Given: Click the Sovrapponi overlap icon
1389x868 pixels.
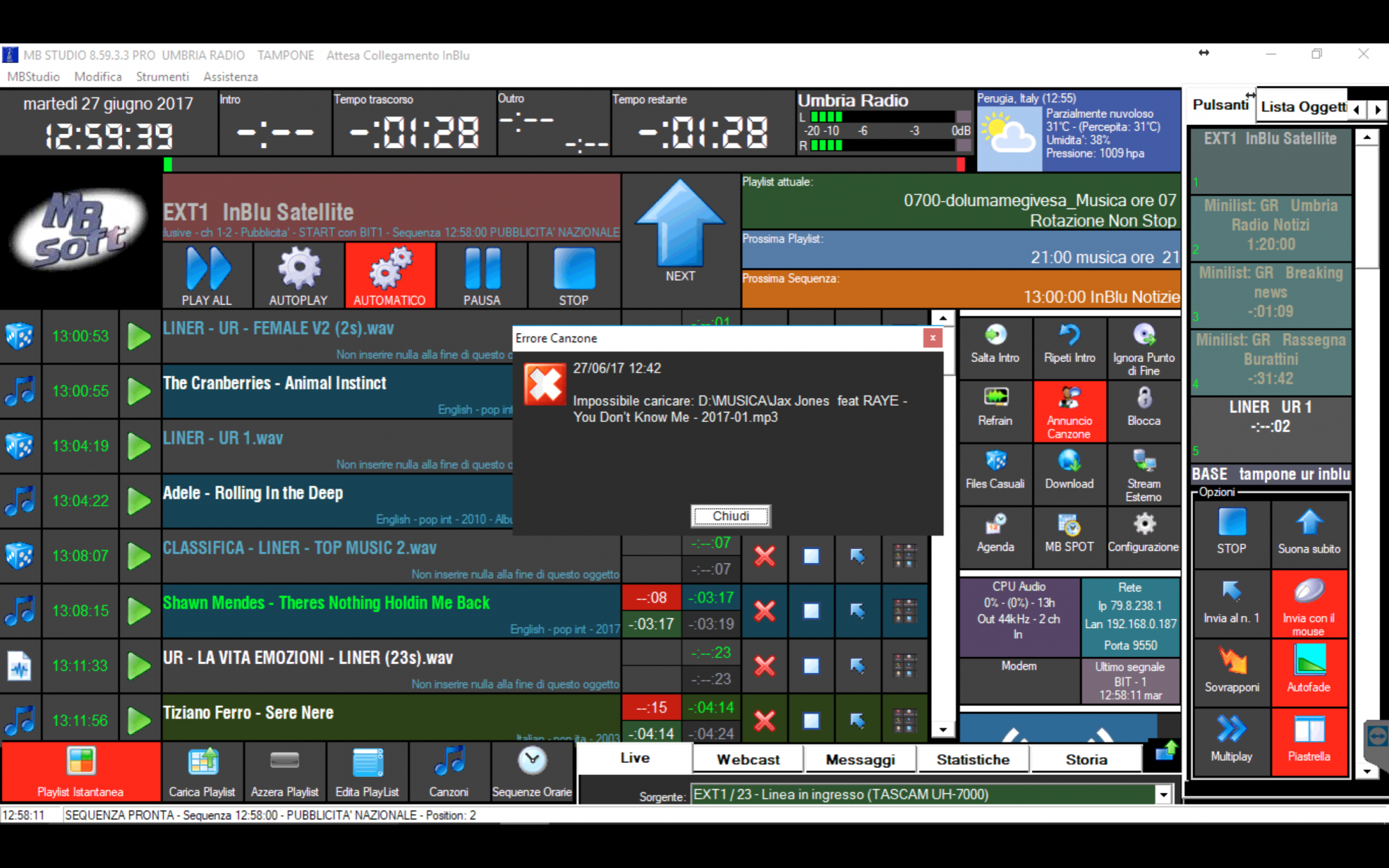Looking at the screenshot, I should coord(1232,660).
